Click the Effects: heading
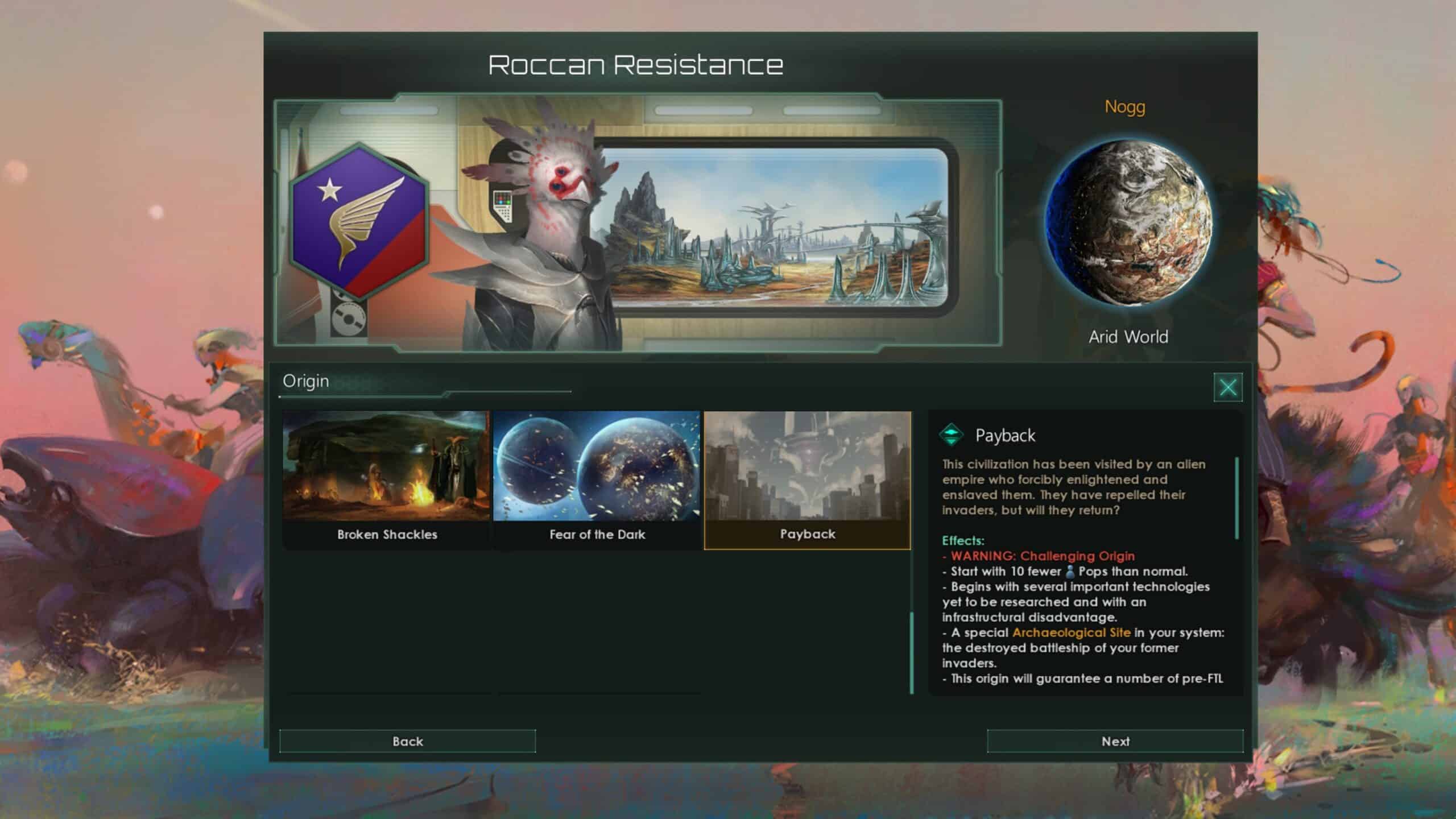The width and height of the screenshot is (1456, 819). tap(963, 540)
